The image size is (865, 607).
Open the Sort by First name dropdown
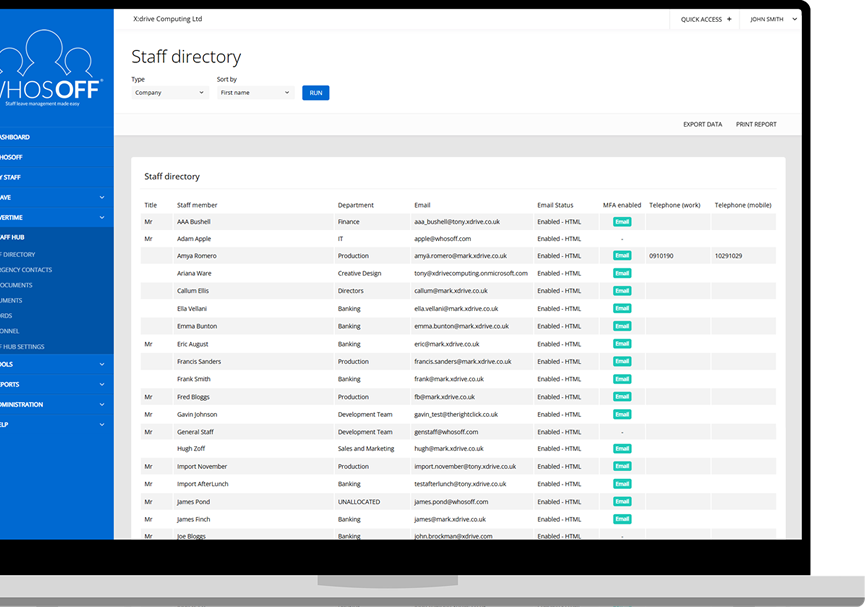tap(255, 93)
